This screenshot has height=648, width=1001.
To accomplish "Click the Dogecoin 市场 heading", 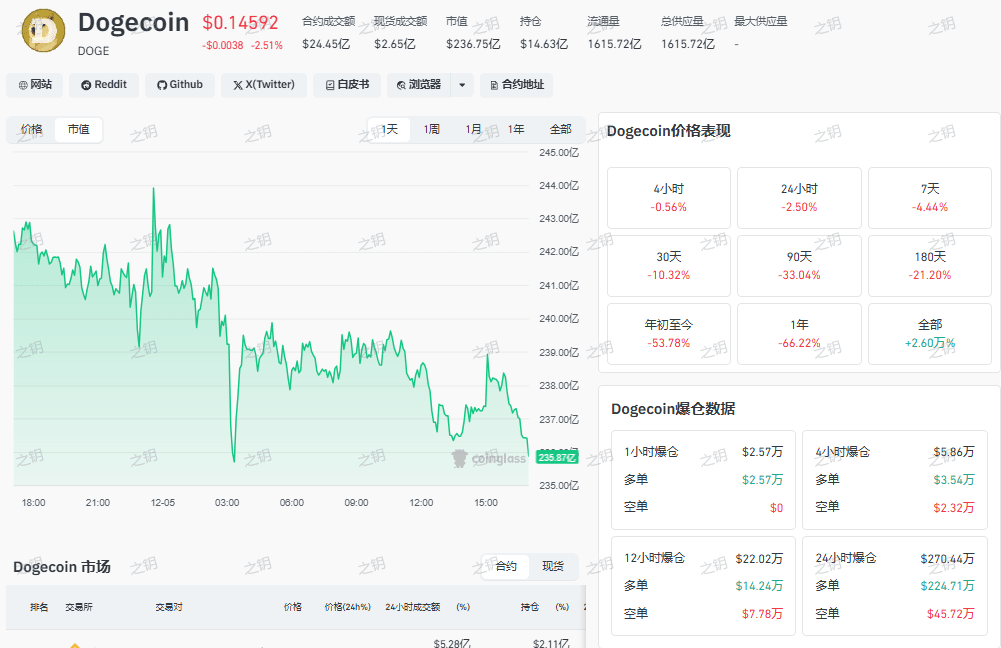I will click(x=62, y=567).
